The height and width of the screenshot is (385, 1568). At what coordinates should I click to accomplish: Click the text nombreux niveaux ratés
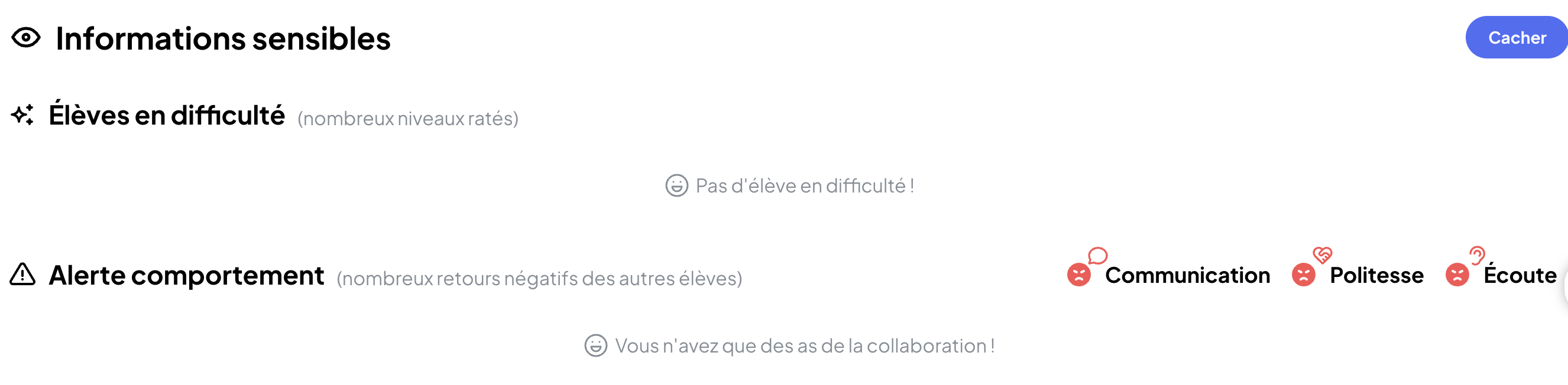408,119
